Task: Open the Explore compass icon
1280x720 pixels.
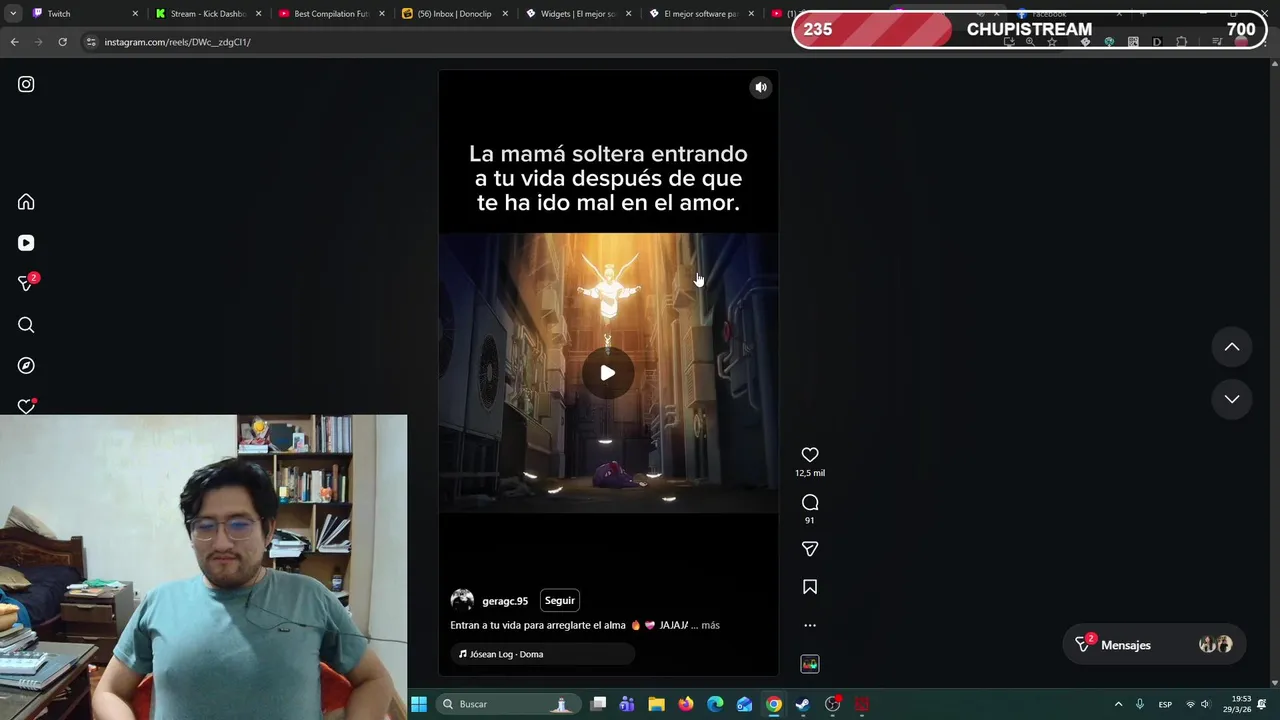Action: coord(26,366)
